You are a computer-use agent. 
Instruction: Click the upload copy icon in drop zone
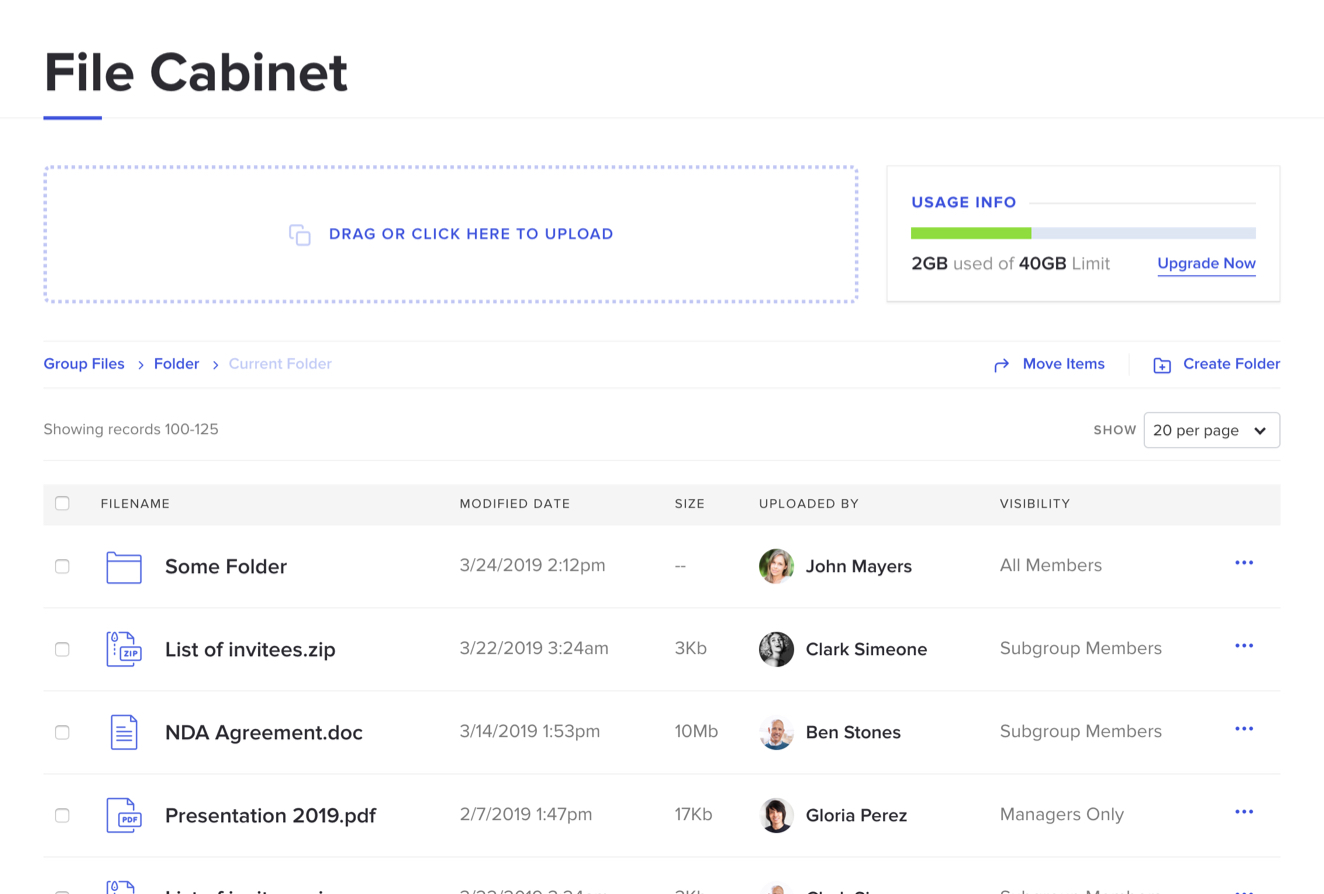(300, 234)
